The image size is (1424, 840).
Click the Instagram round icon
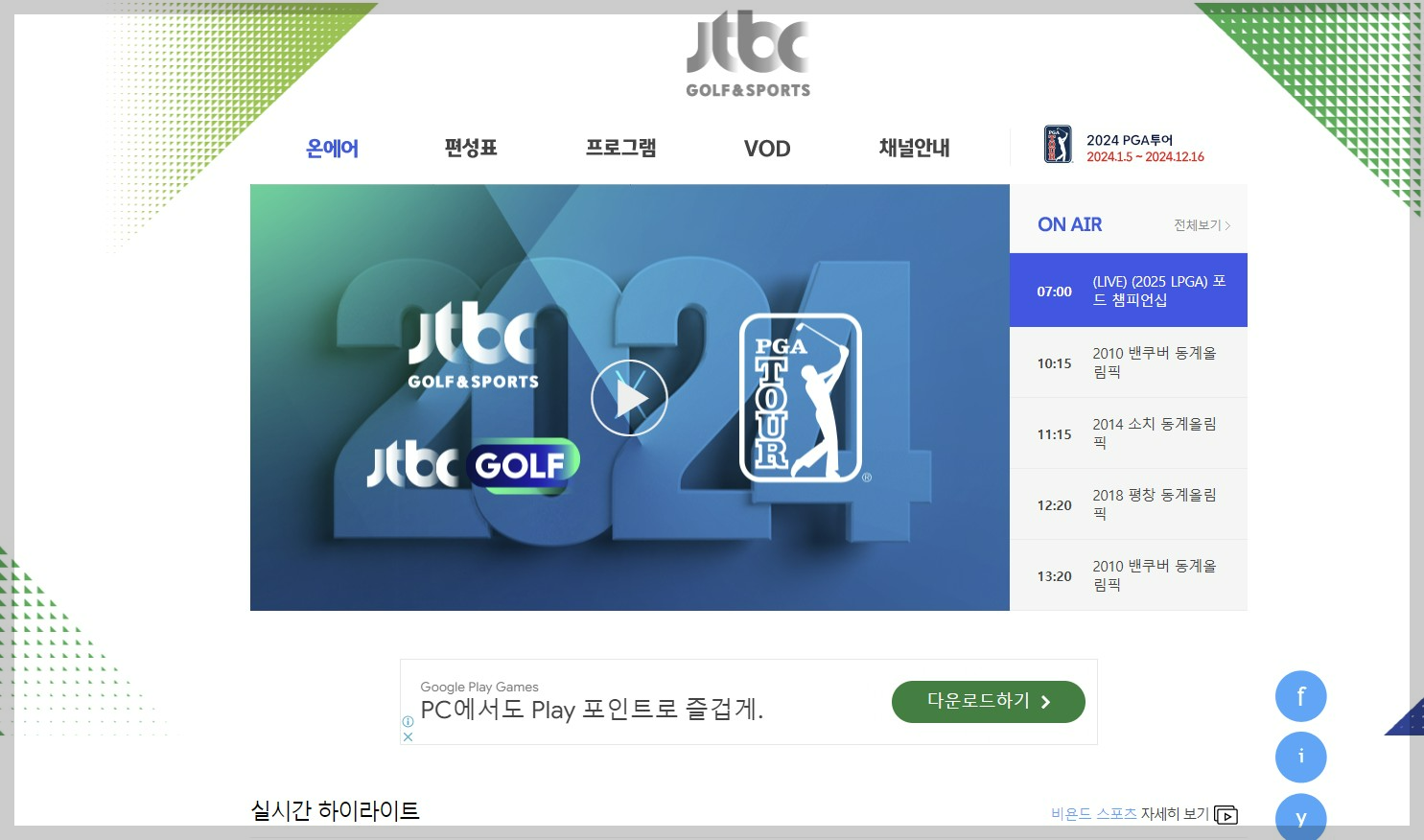coord(1301,758)
